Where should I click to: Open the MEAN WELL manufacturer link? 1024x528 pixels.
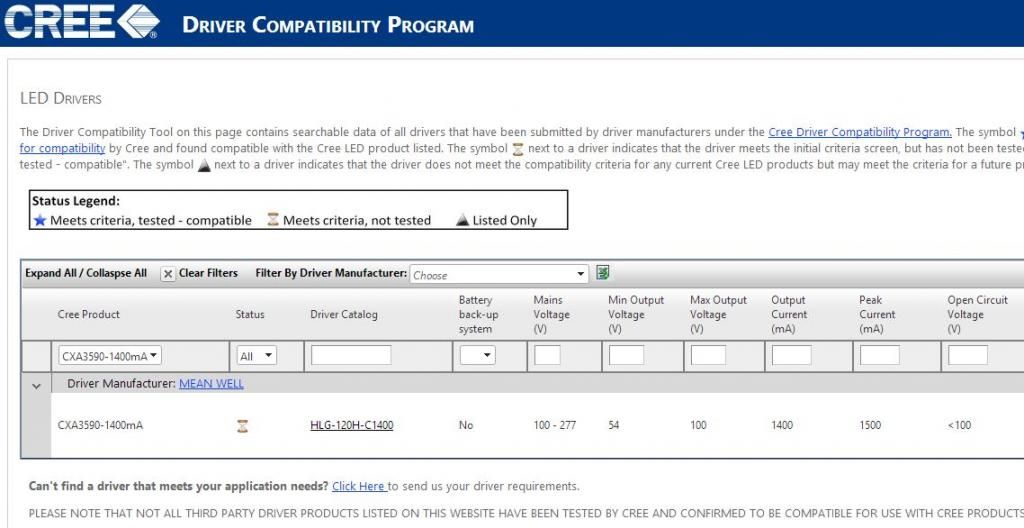pyautogui.click(x=211, y=384)
